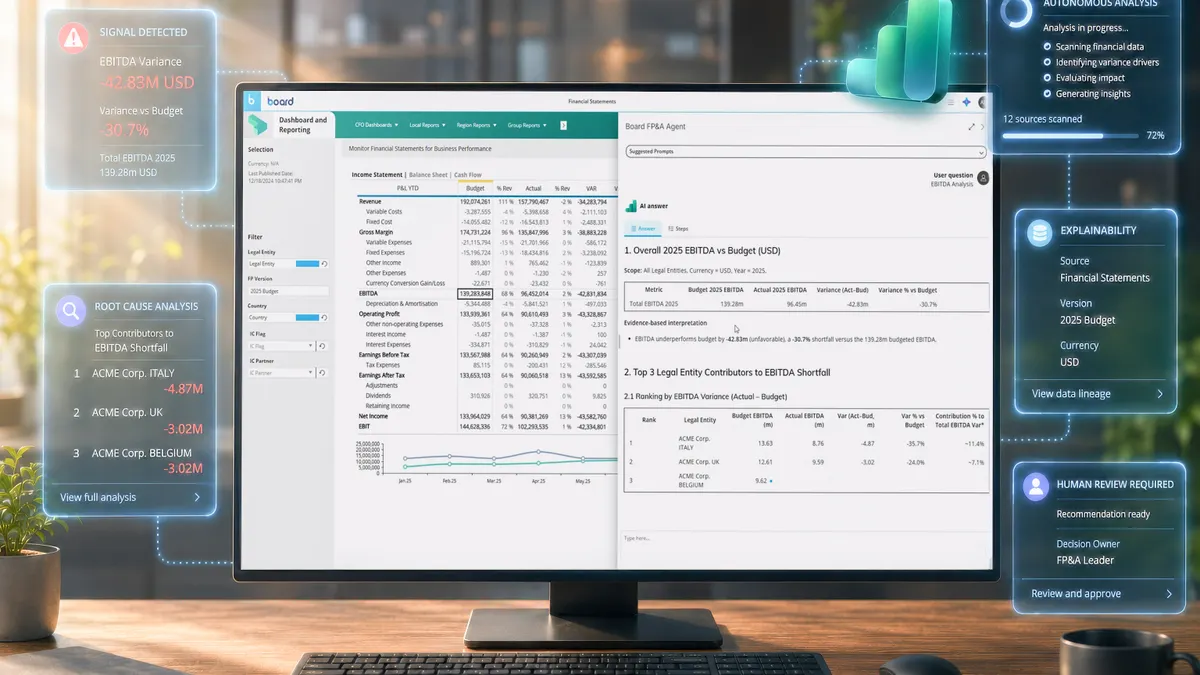
Task: Collapse agent panel with the right chevron
Action: [x=985, y=127]
